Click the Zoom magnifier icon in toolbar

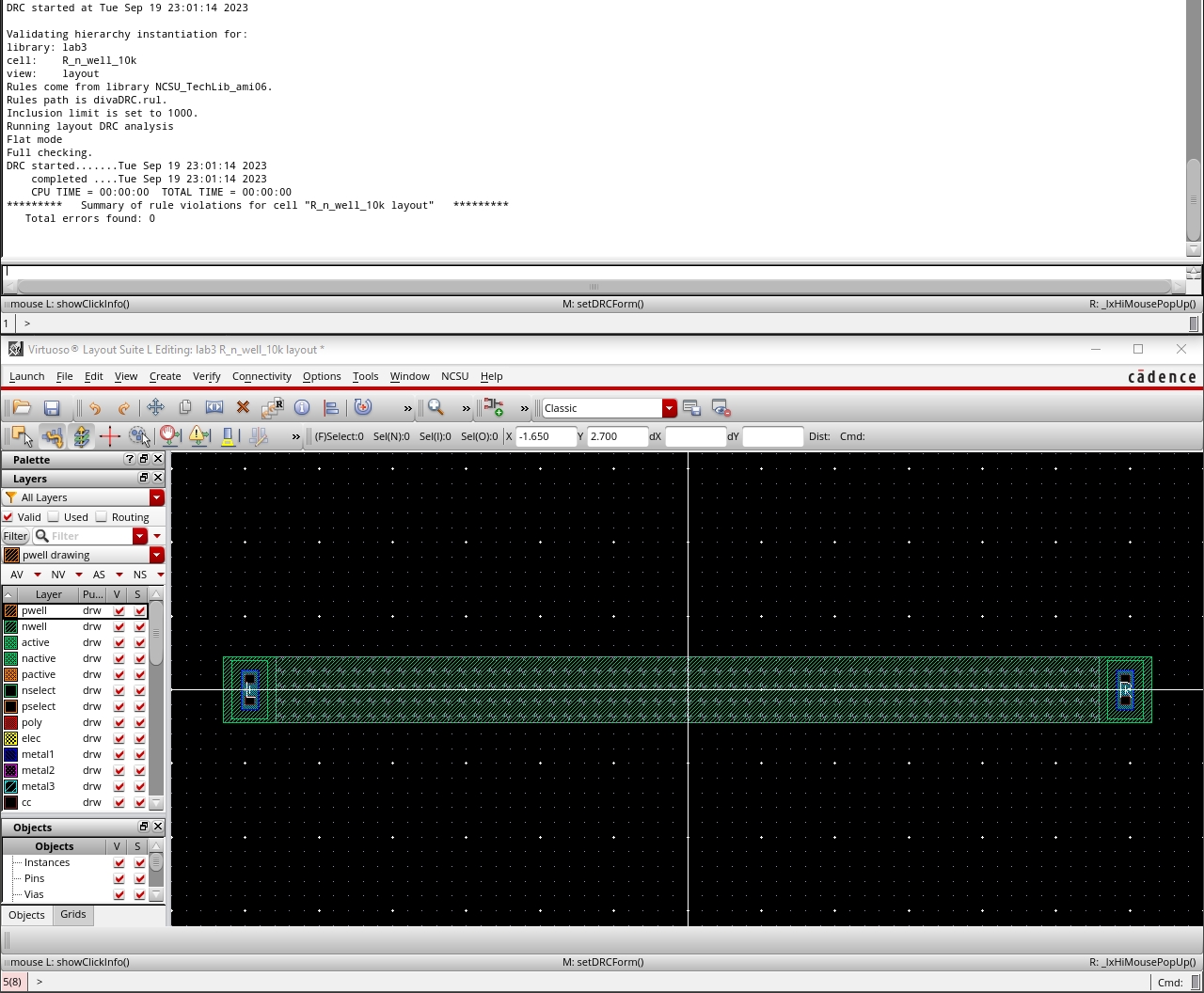pyautogui.click(x=436, y=407)
